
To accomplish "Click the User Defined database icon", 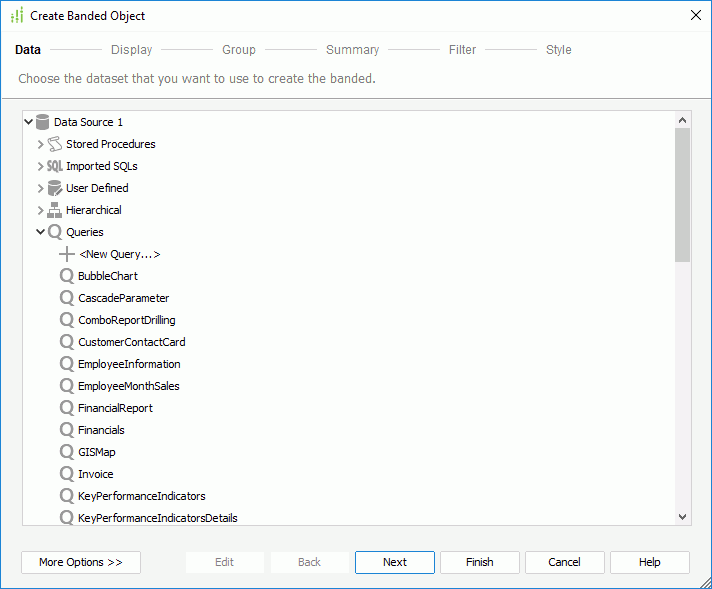I will pos(54,188).
